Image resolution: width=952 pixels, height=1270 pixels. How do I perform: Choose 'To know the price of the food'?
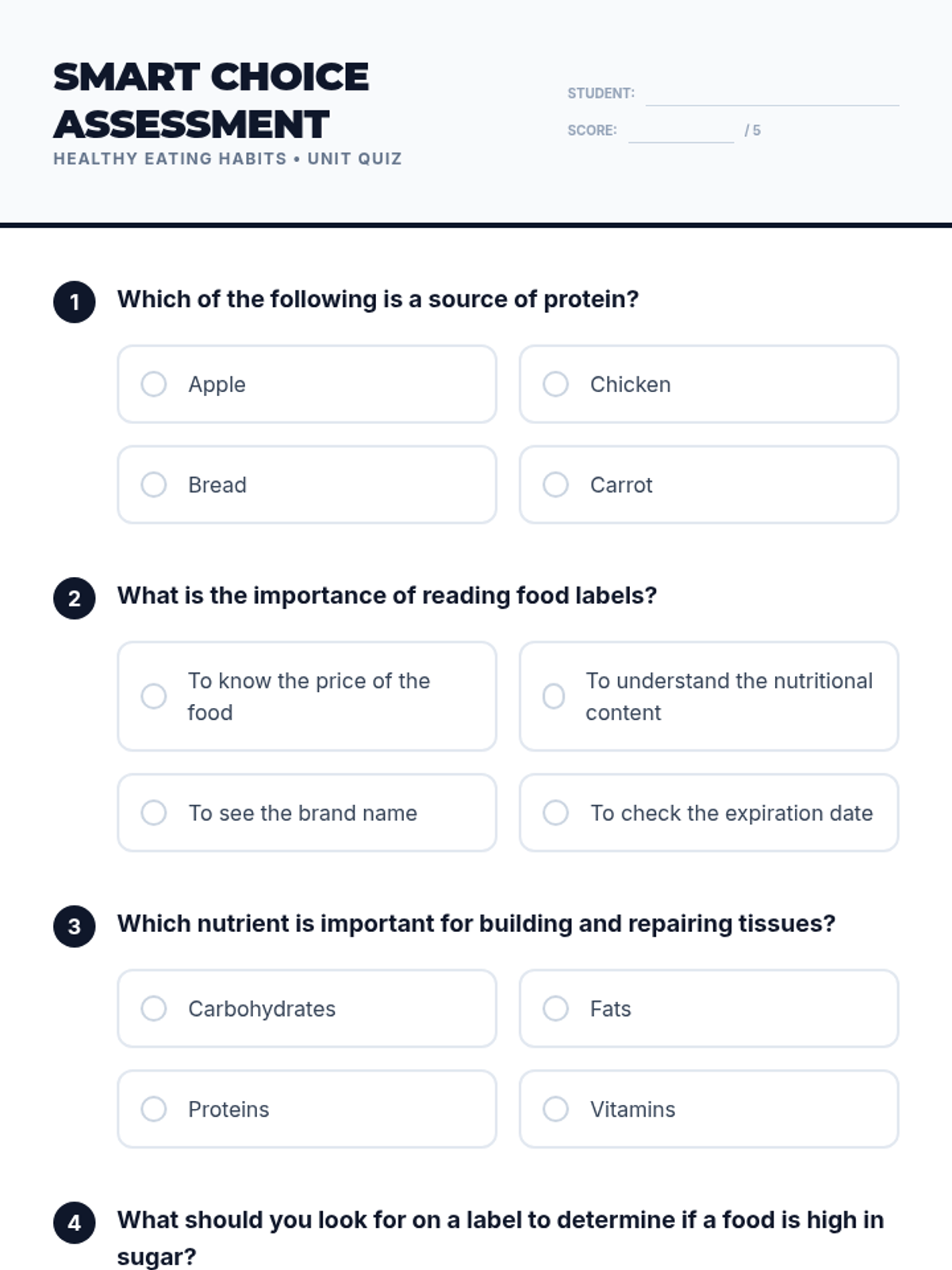click(154, 696)
